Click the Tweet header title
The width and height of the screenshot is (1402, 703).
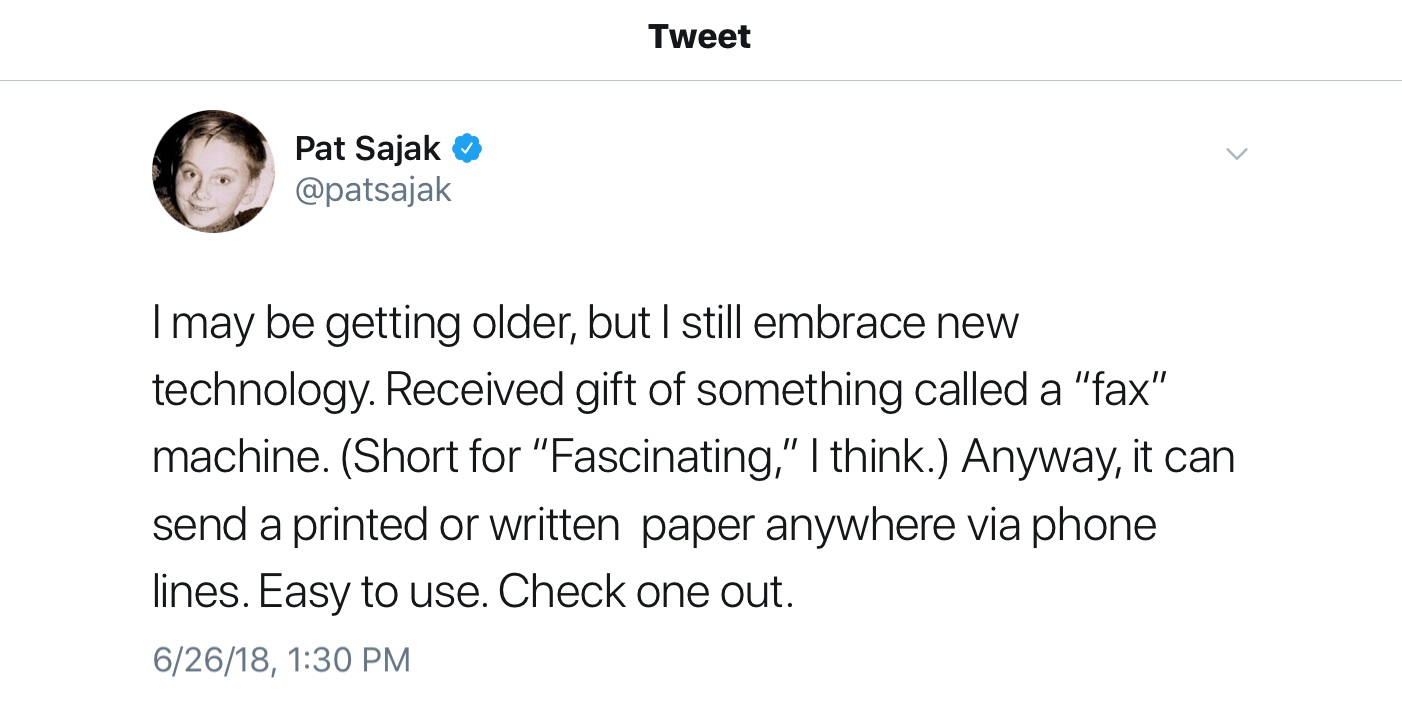point(700,37)
